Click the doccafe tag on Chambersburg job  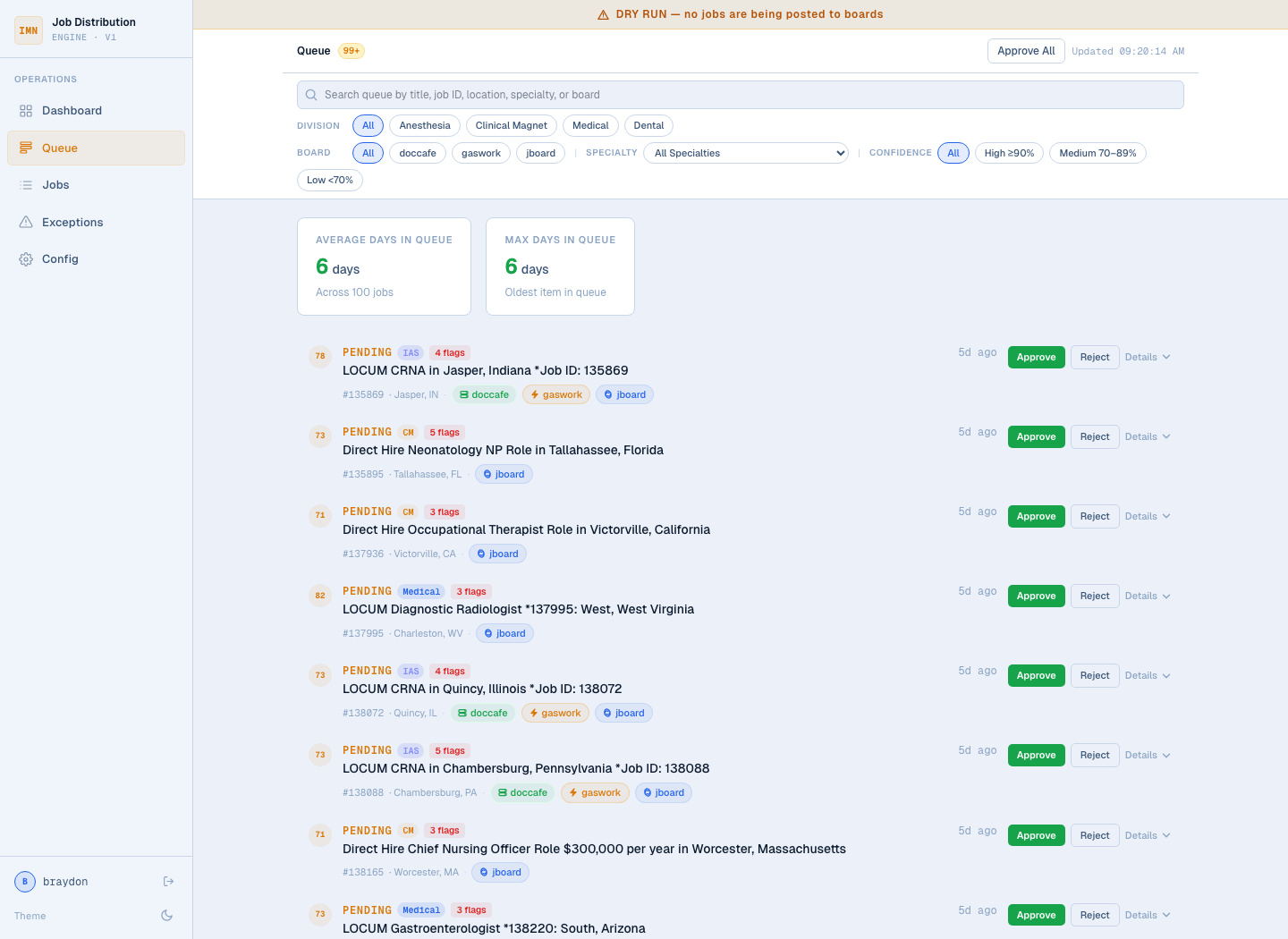click(521, 792)
